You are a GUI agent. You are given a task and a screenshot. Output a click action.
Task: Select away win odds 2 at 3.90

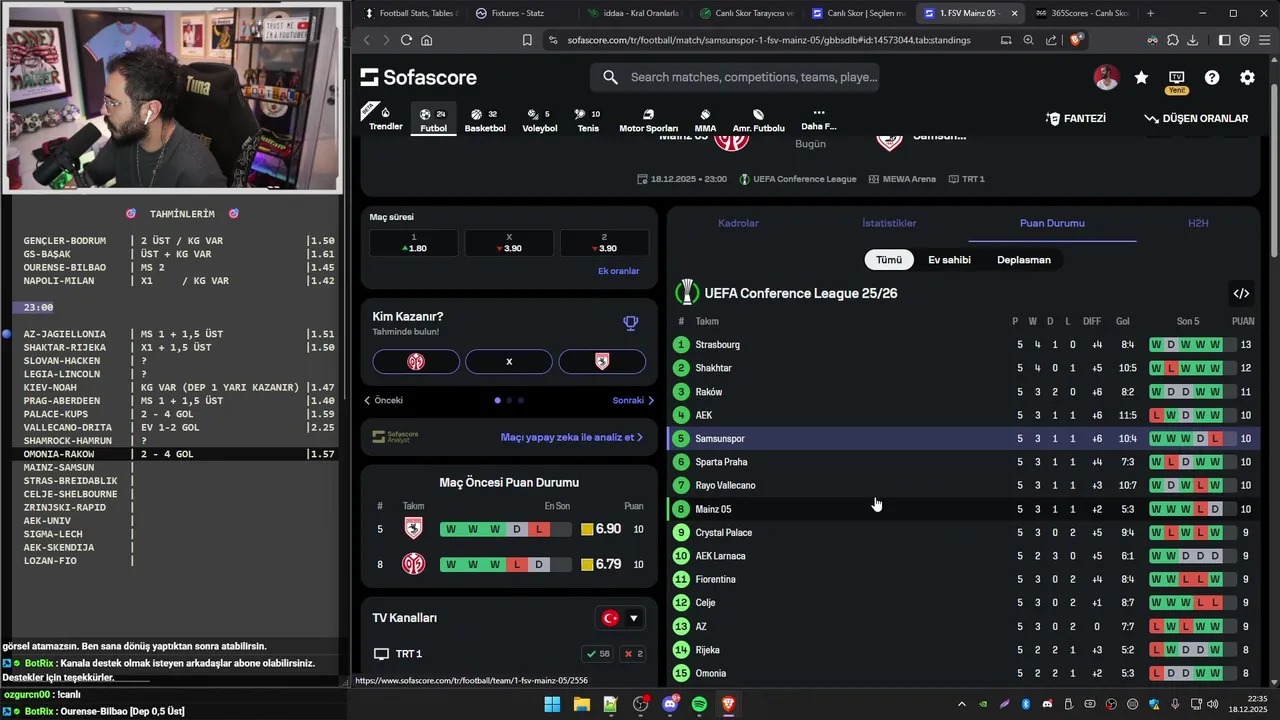pos(604,243)
